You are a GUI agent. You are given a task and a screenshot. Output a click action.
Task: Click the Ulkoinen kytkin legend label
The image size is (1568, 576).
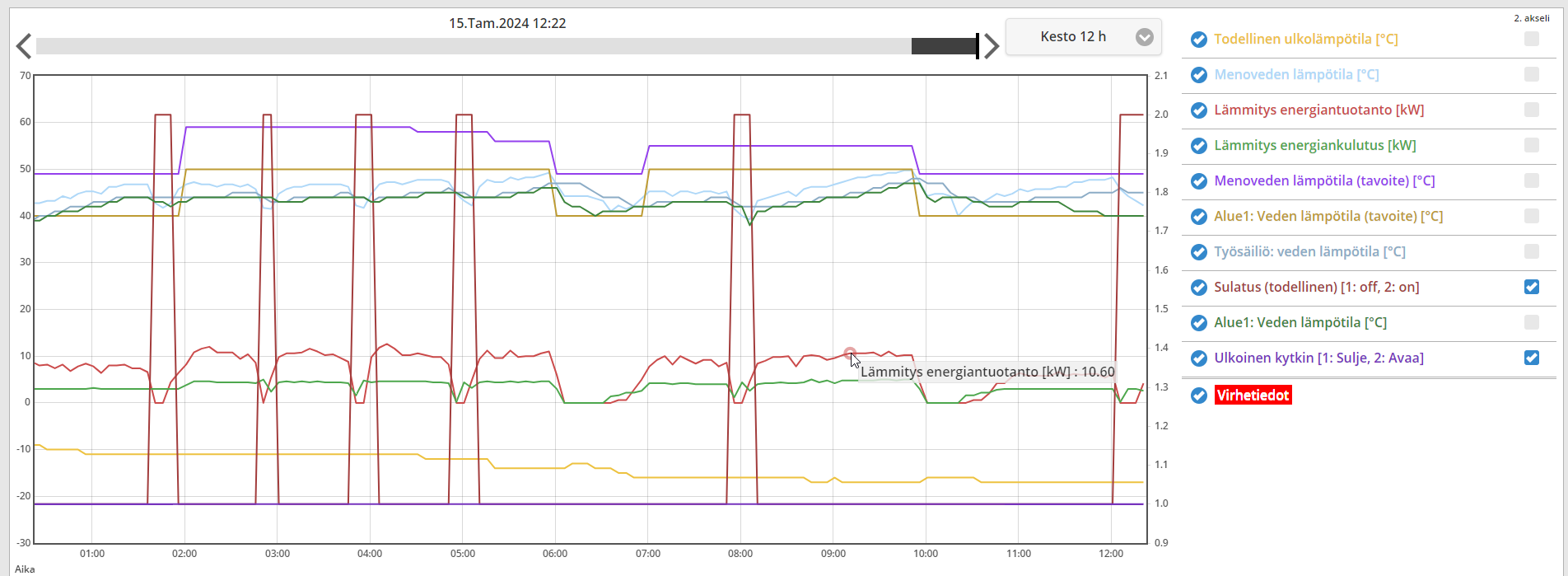(x=1318, y=358)
